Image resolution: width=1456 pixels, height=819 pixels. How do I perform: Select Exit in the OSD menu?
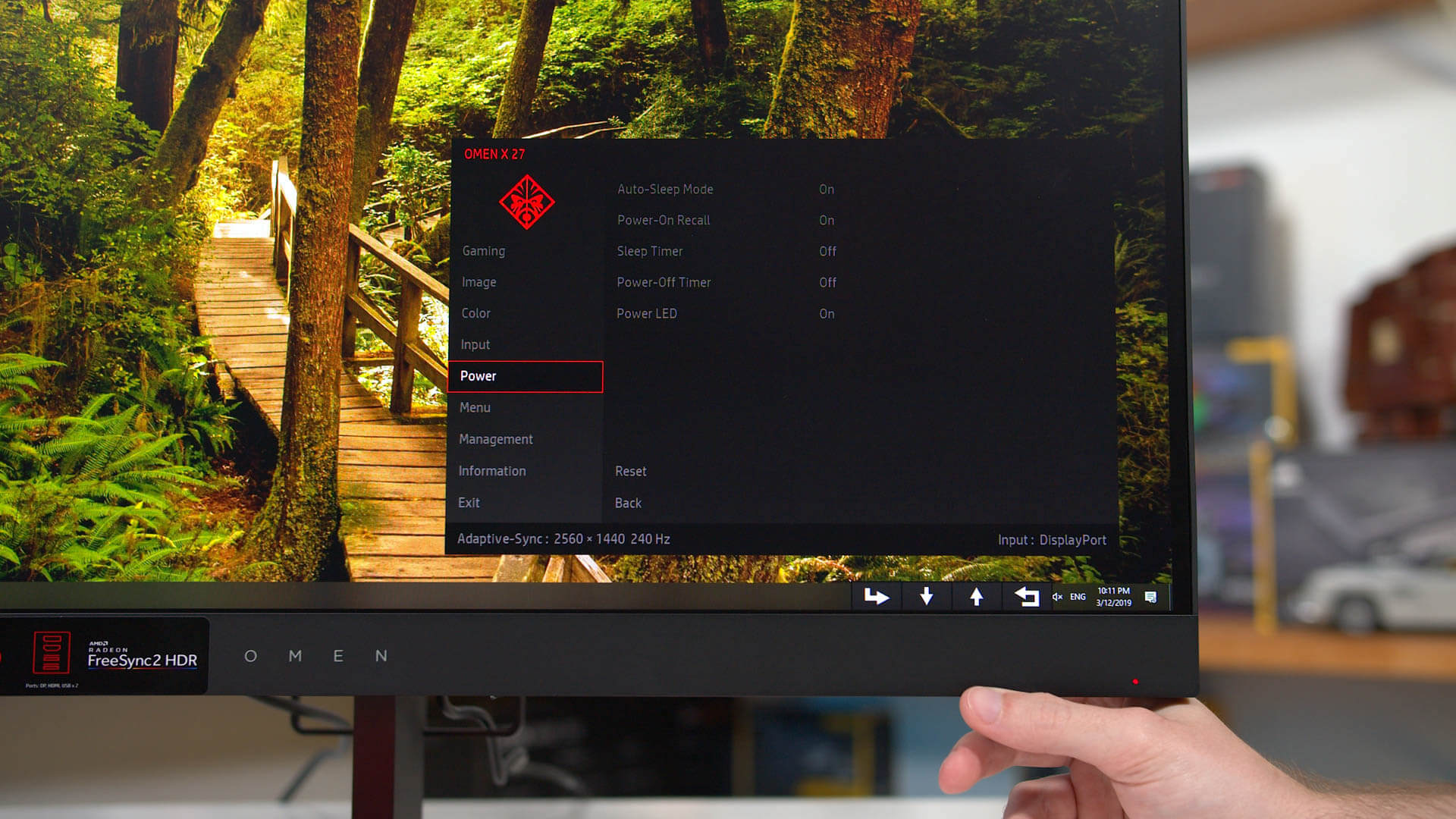(x=469, y=503)
